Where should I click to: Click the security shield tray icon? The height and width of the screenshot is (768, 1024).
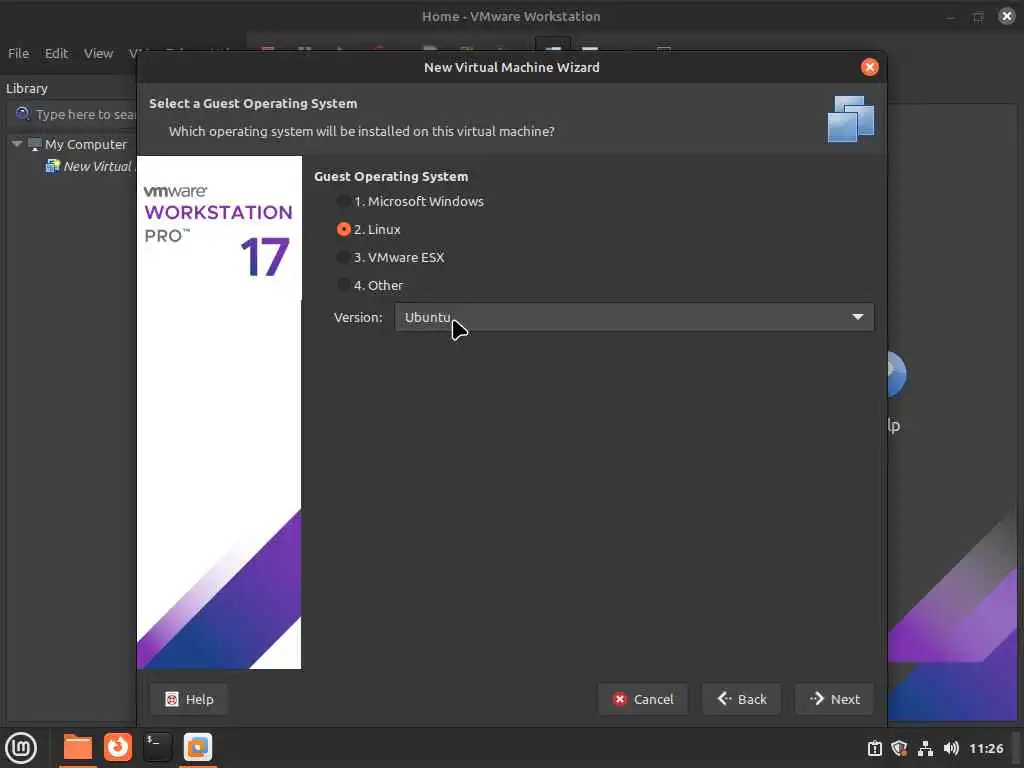(x=899, y=748)
